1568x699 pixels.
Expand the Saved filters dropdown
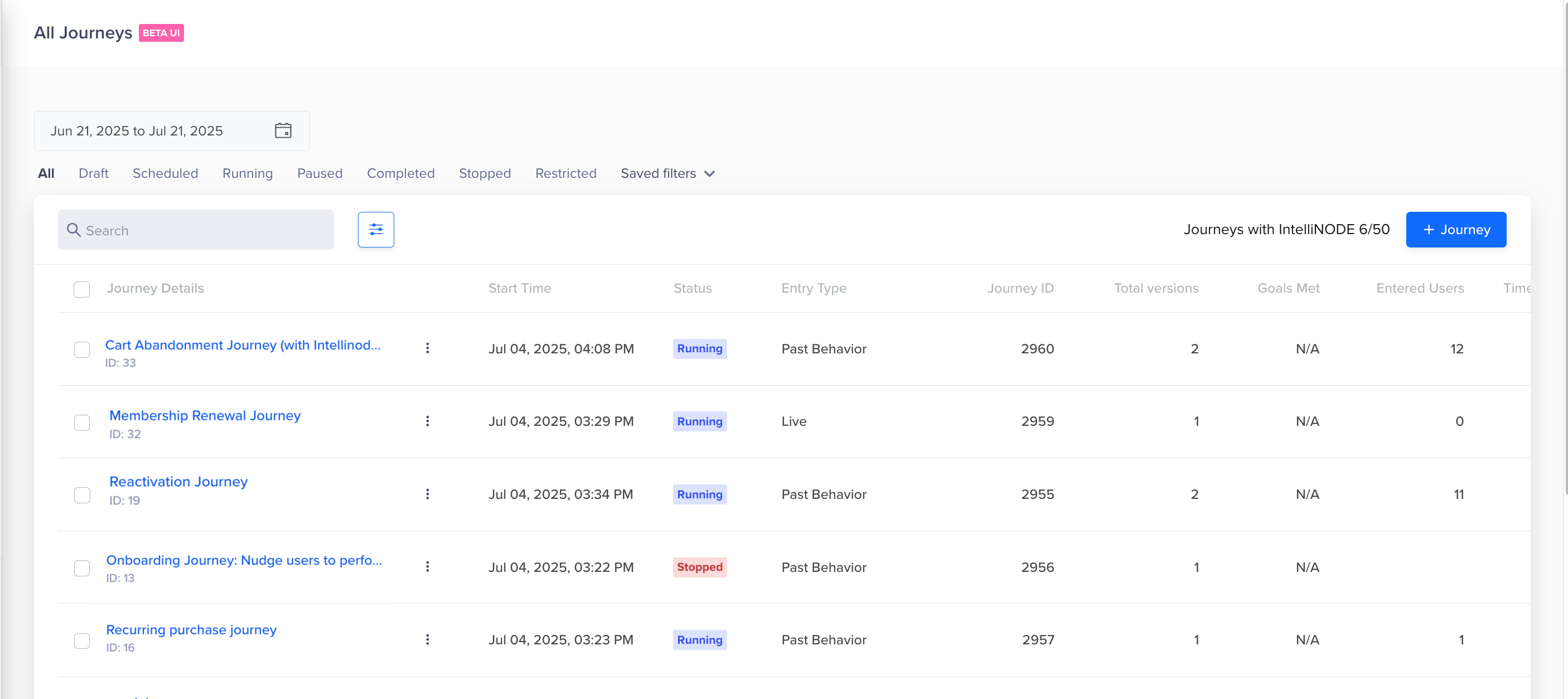pos(668,173)
